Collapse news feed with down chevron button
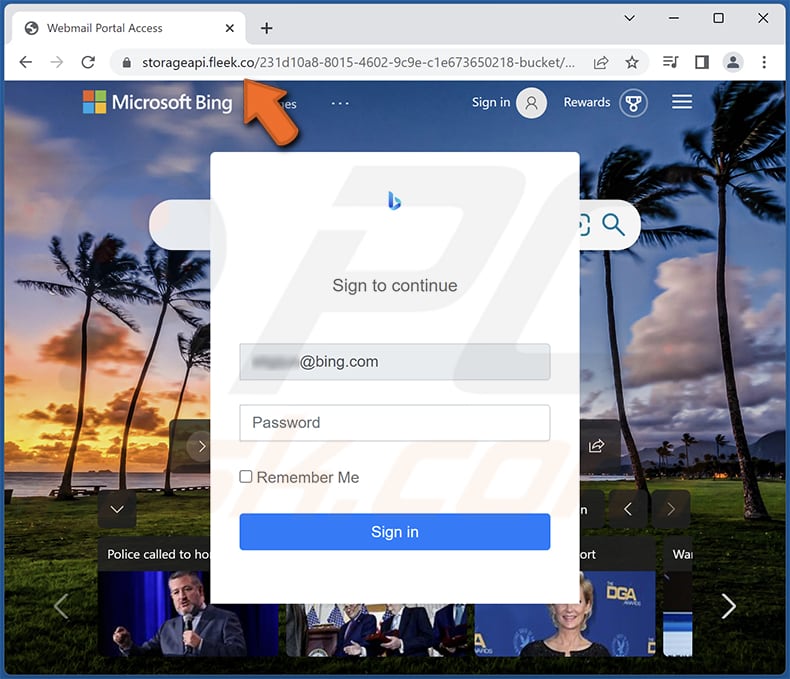 pyautogui.click(x=117, y=509)
